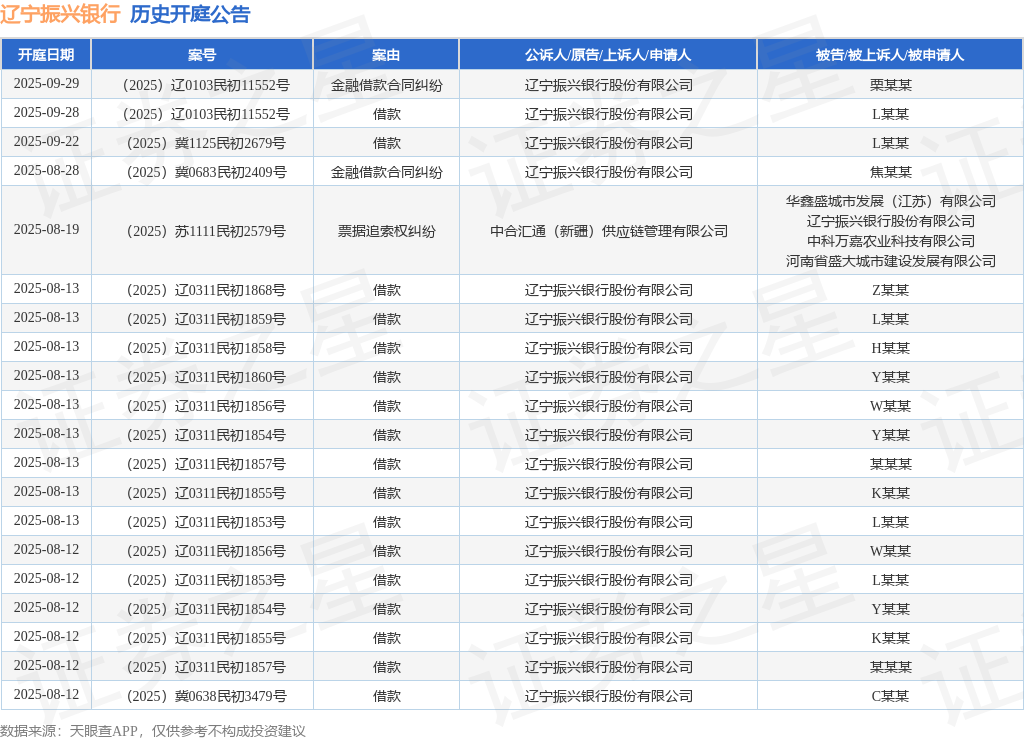
Task: Click defendant H某某
Action: tap(891, 348)
